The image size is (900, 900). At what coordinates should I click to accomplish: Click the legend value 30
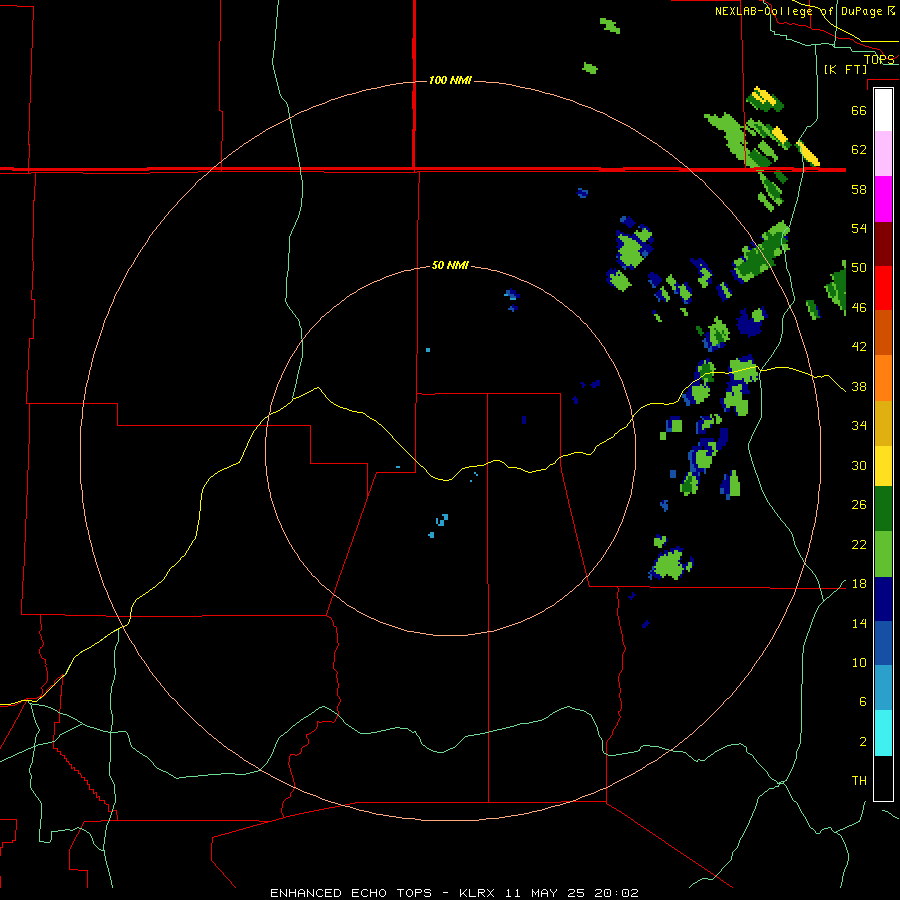[x=859, y=465]
